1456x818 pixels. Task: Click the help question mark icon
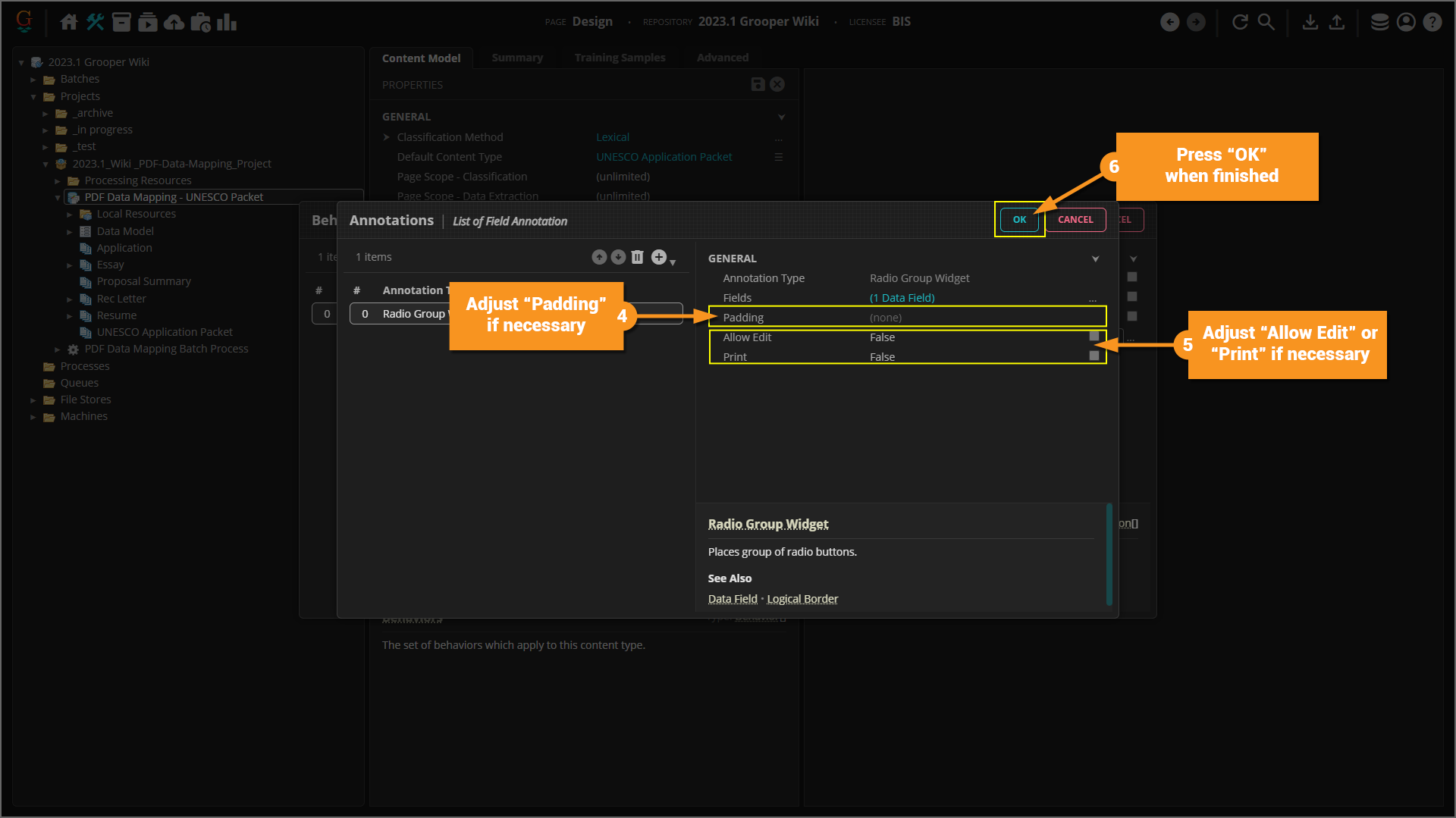tap(1432, 22)
